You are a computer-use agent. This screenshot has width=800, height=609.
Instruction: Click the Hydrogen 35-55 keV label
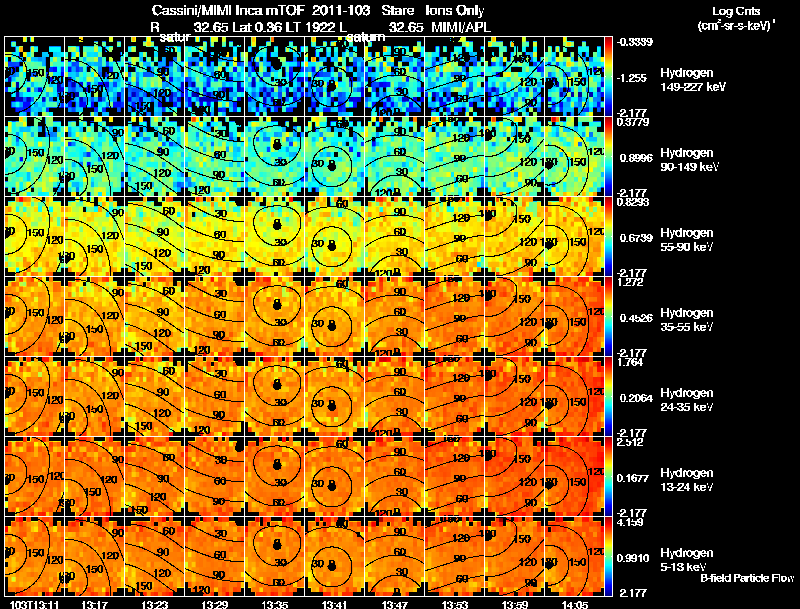687,320
